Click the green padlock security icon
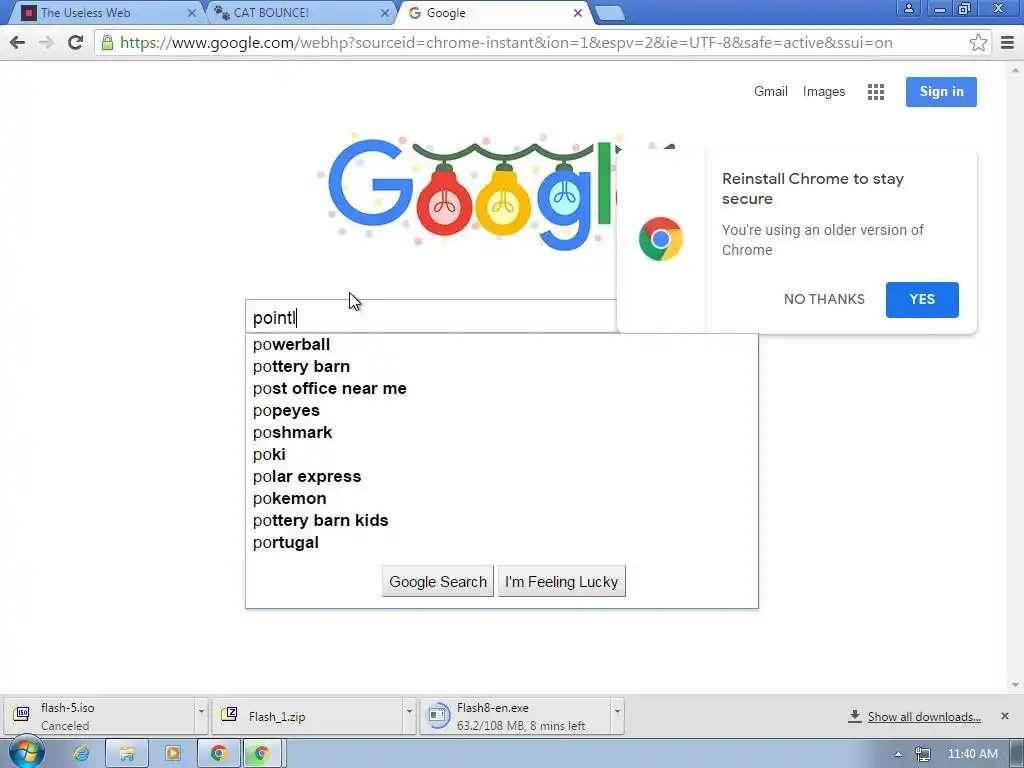This screenshot has width=1024, height=768. tap(107, 43)
